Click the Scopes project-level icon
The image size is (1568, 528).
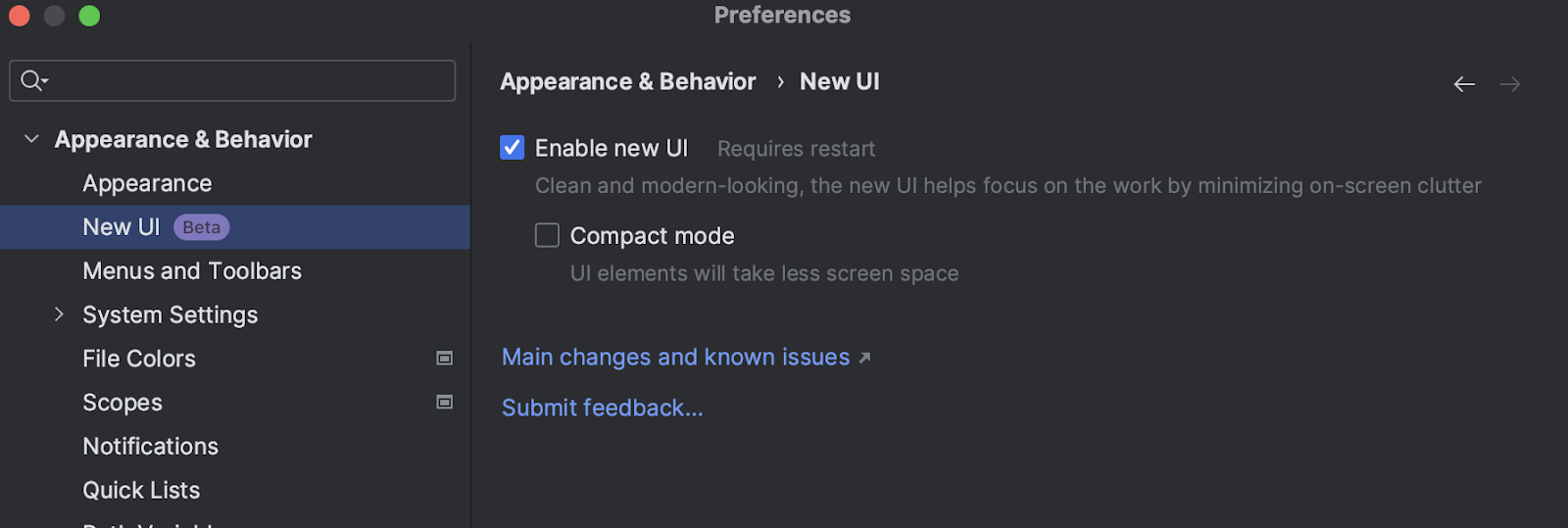(444, 403)
